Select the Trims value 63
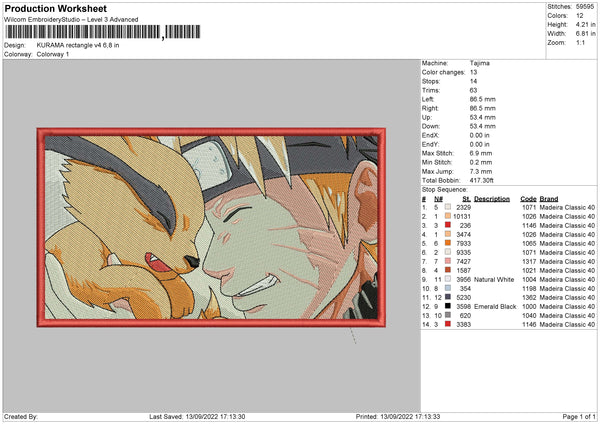The height and width of the screenshot is (424, 600). click(x=473, y=90)
